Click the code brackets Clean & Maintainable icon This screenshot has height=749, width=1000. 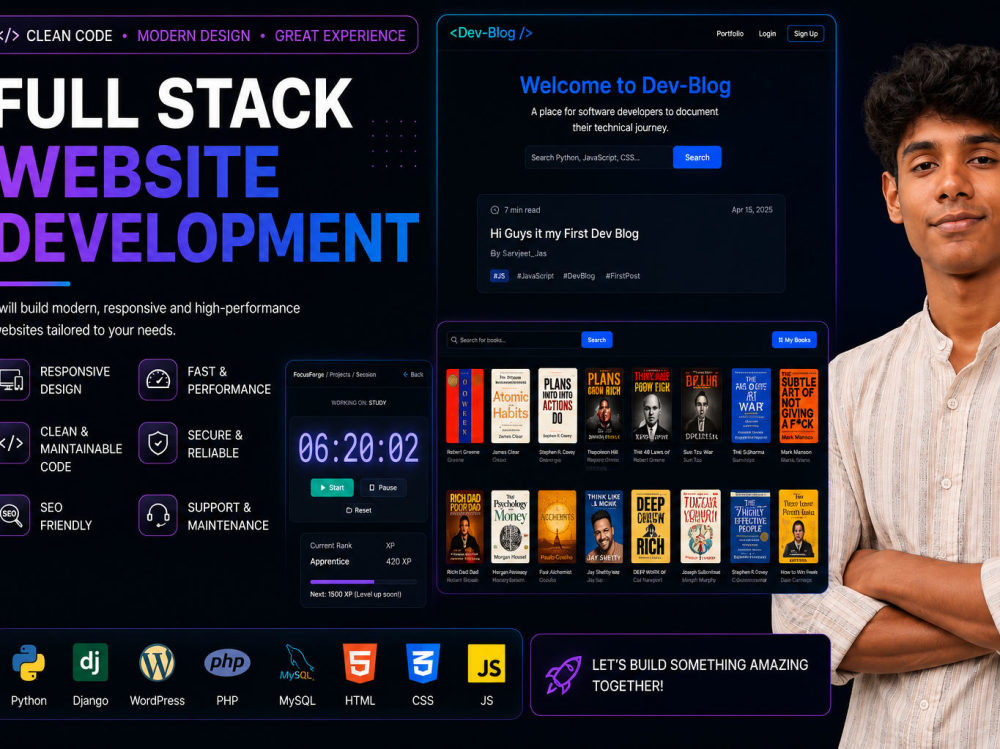coord(11,443)
